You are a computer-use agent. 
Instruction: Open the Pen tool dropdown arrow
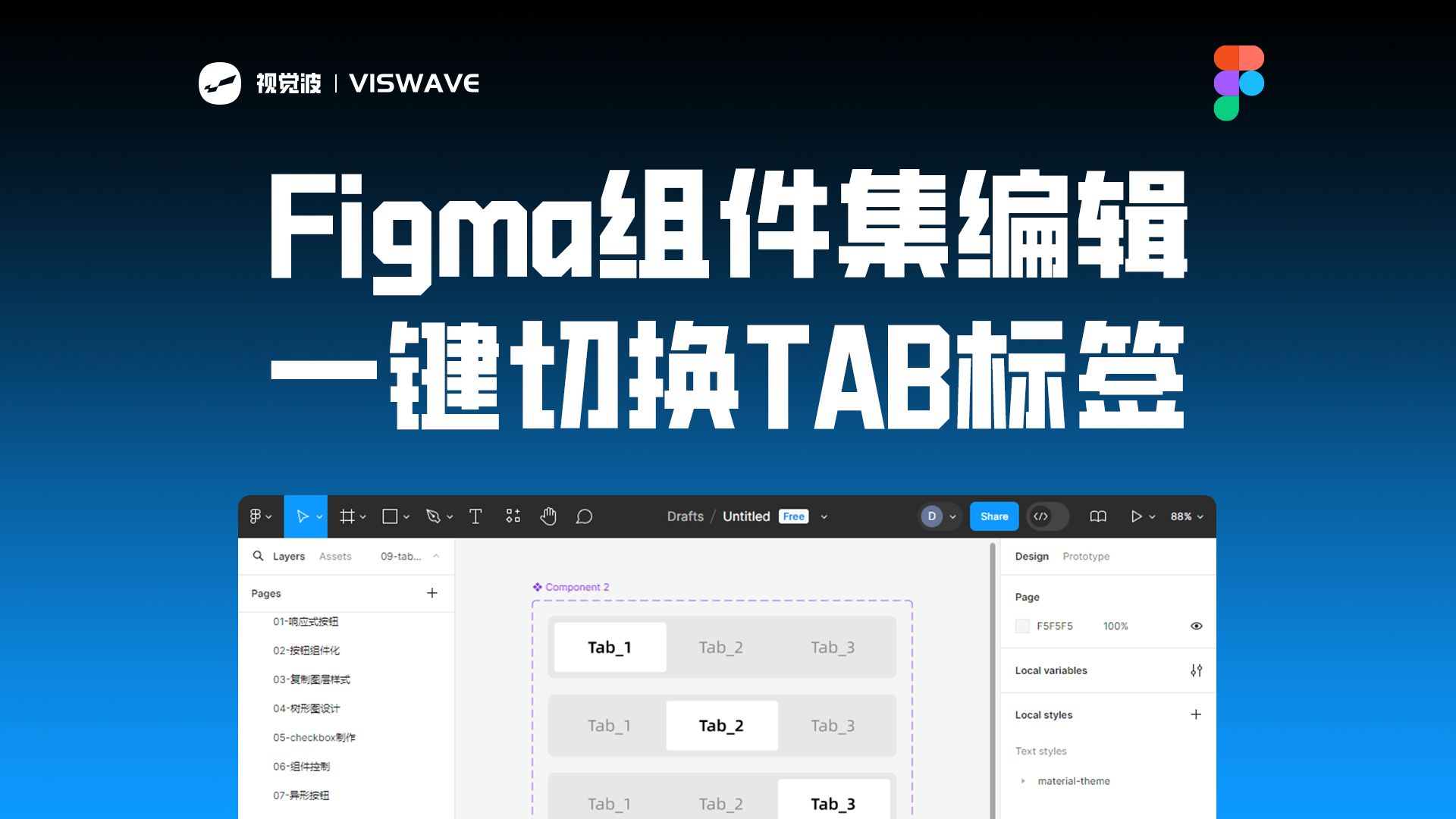tap(450, 517)
